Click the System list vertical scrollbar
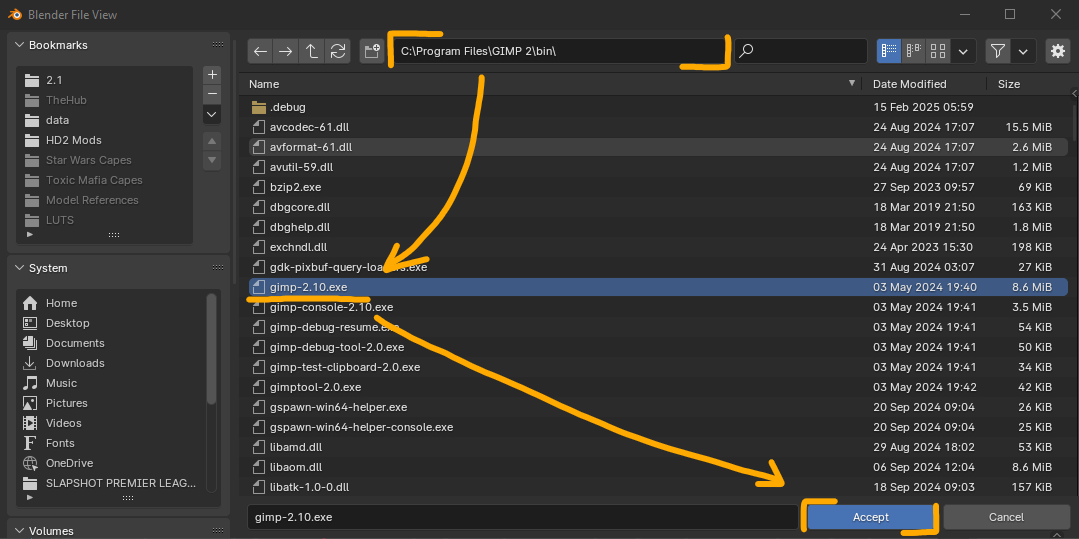This screenshot has height=539, width=1079. point(211,345)
